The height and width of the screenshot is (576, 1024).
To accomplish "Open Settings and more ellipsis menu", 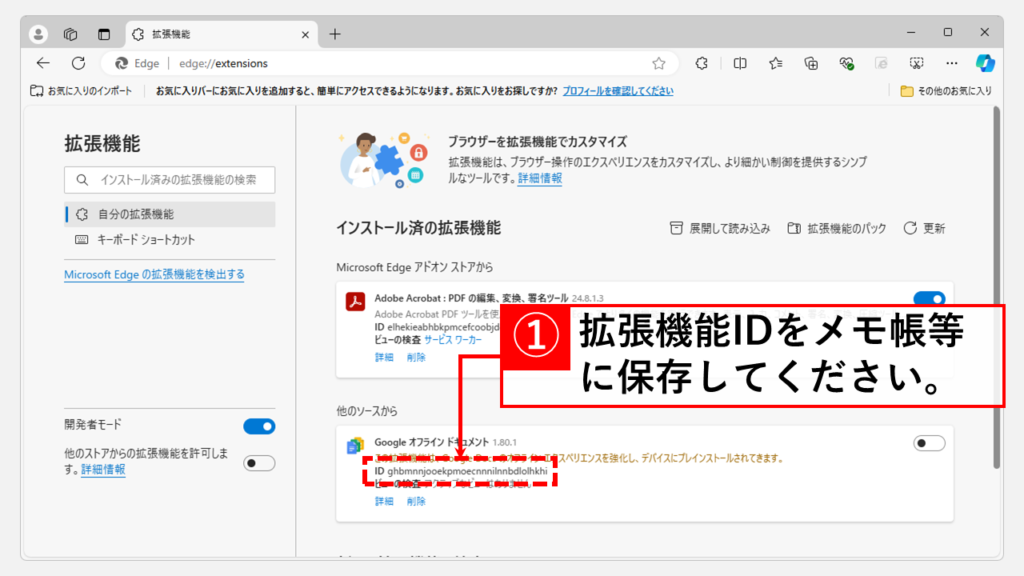I will coord(952,63).
